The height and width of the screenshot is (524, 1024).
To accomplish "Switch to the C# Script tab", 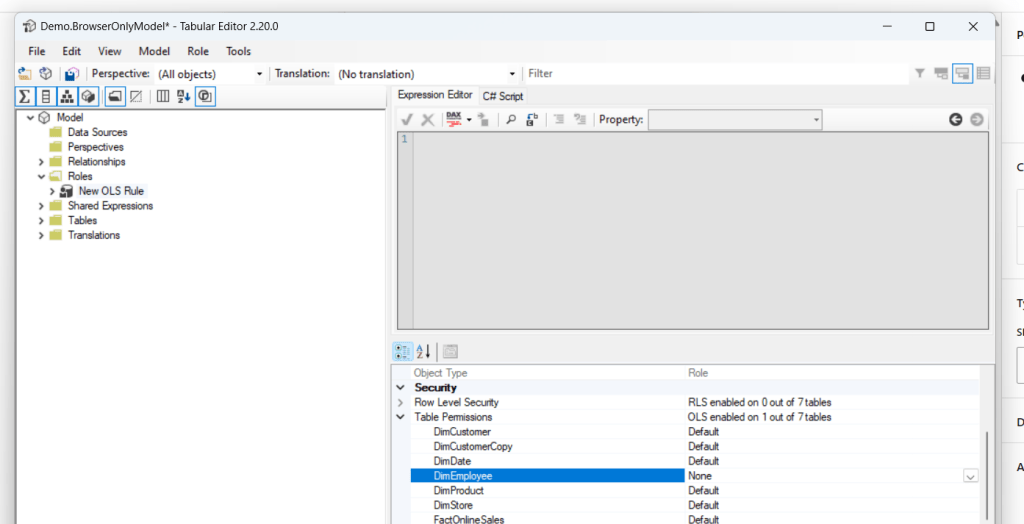I will pos(502,96).
